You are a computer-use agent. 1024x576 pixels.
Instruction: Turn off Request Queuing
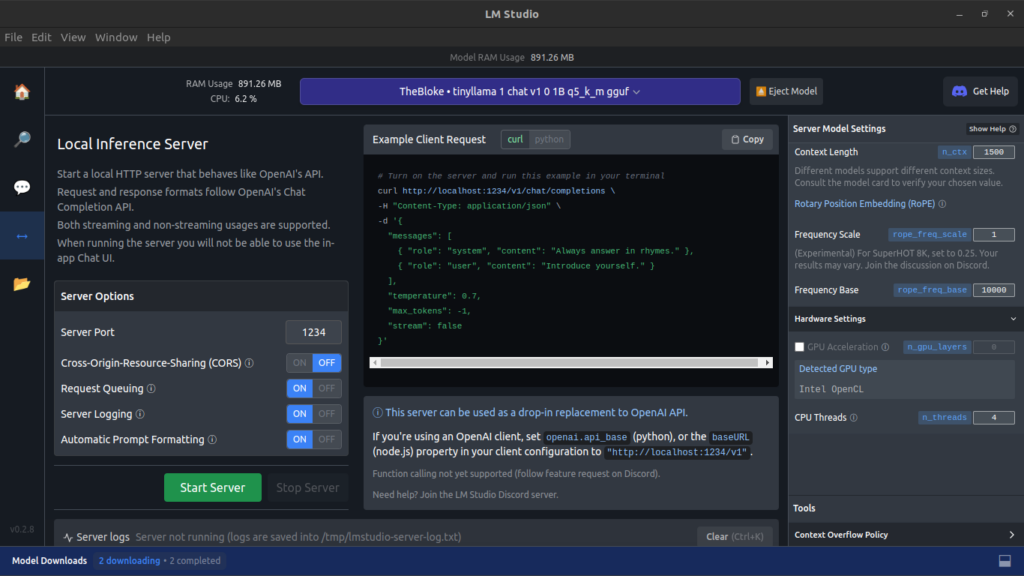coord(327,388)
